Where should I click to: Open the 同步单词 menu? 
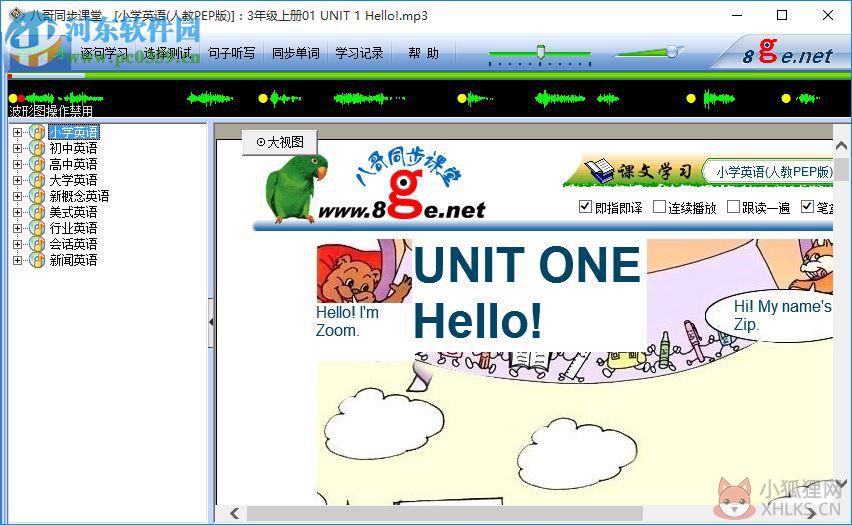[x=296, y=53]
